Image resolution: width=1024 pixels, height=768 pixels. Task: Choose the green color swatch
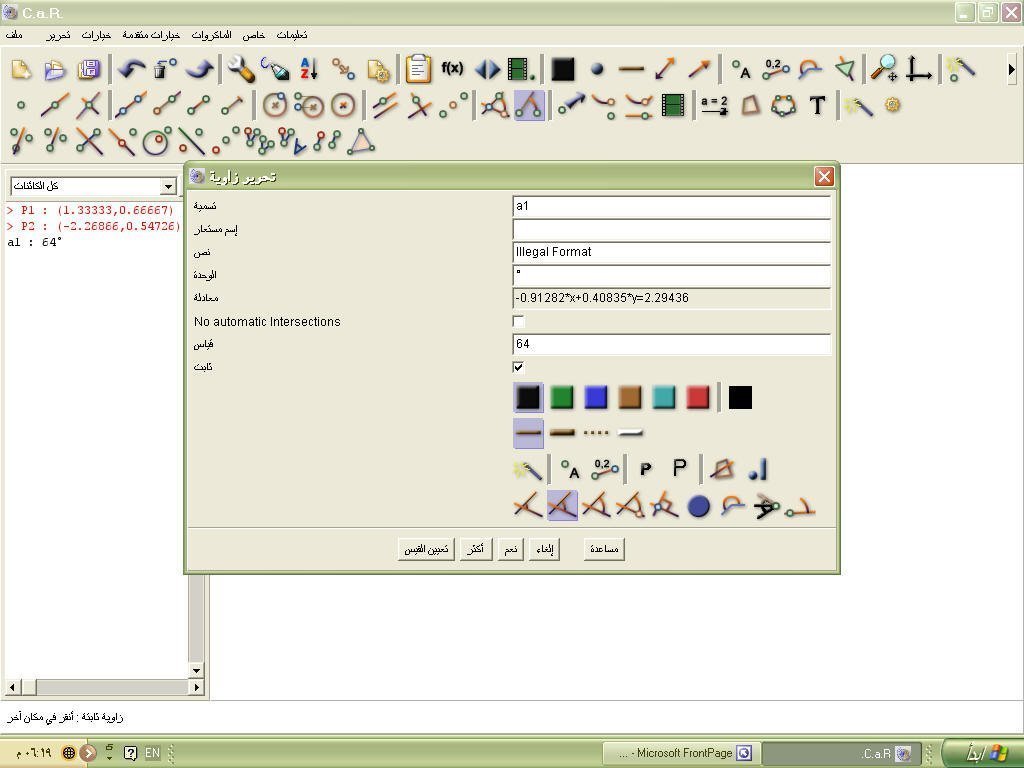(562, 397)
